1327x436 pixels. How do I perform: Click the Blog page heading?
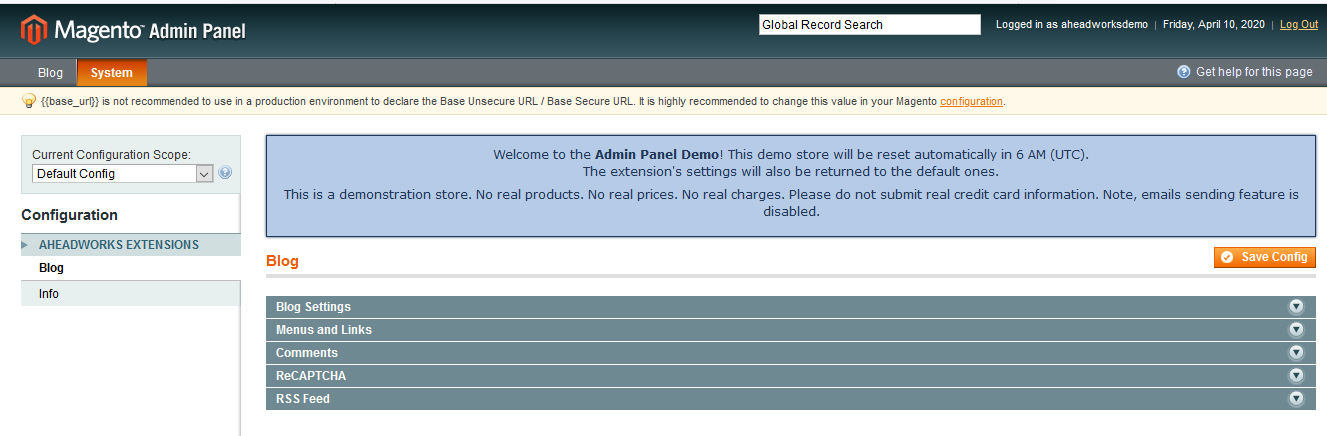282,261
